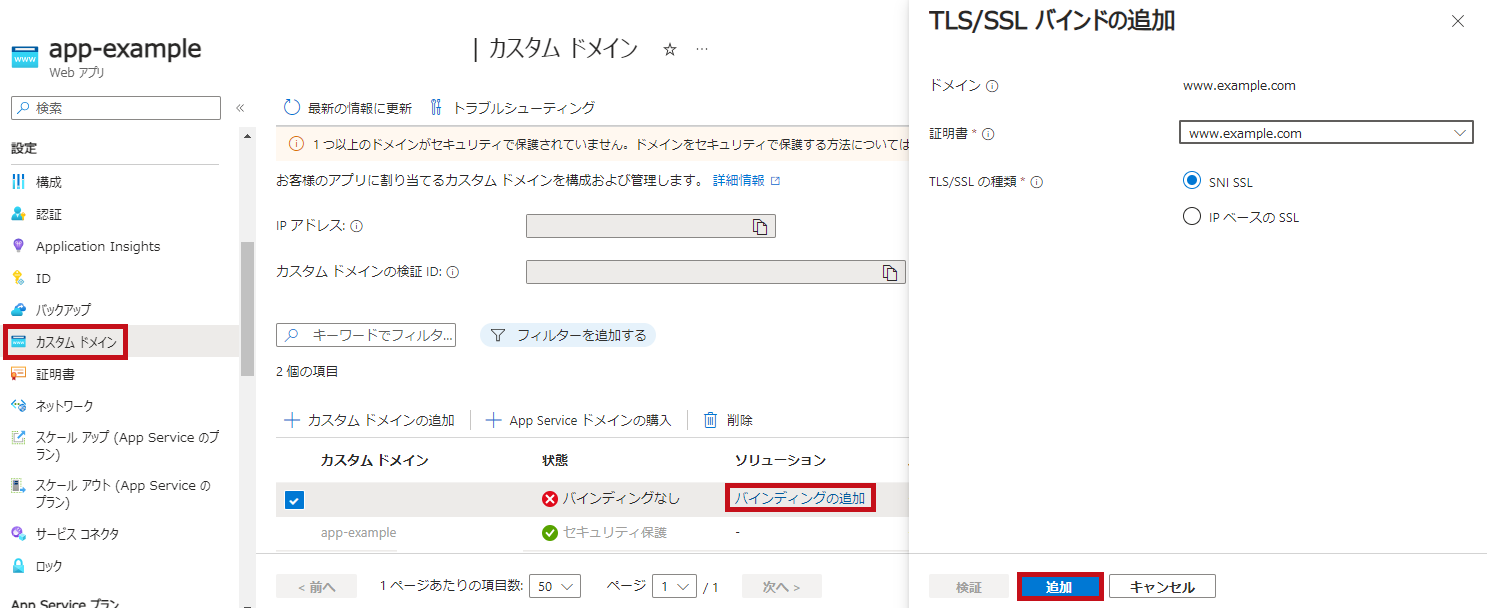Open the items-per-page dropdown showing 50
This screenshot has width=1487, height=608.
click(555, 586)
